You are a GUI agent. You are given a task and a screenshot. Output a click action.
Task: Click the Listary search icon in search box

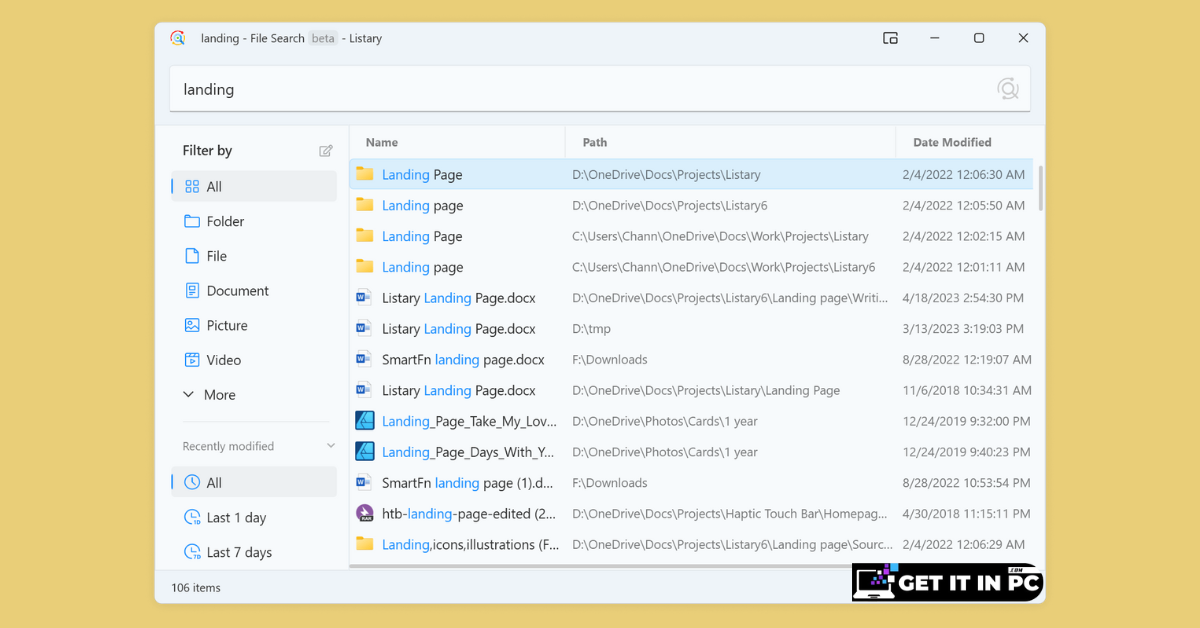coord(1007,89)
